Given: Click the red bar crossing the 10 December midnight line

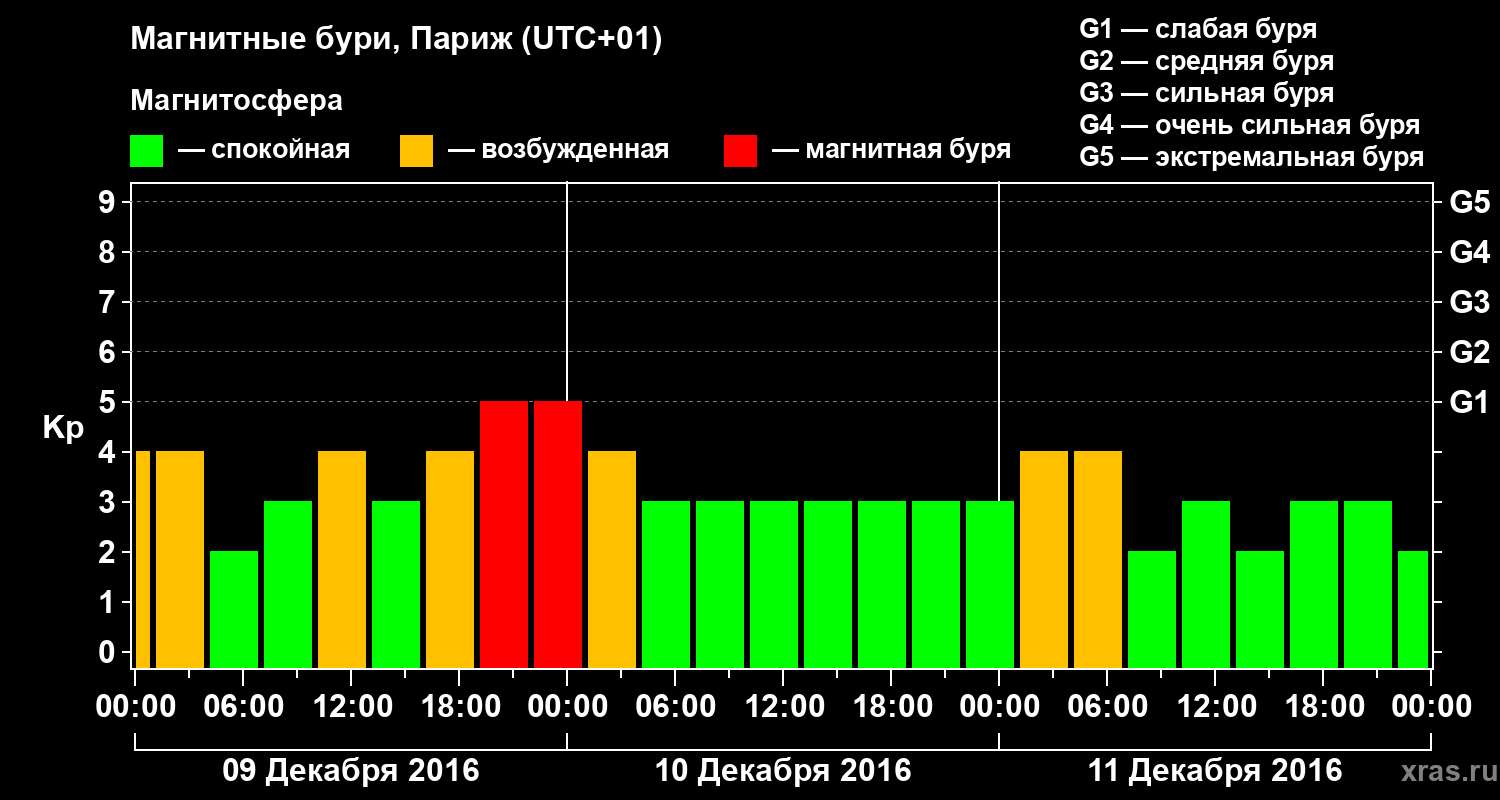Looking at the screenshot, I should (x=558, y=534).
